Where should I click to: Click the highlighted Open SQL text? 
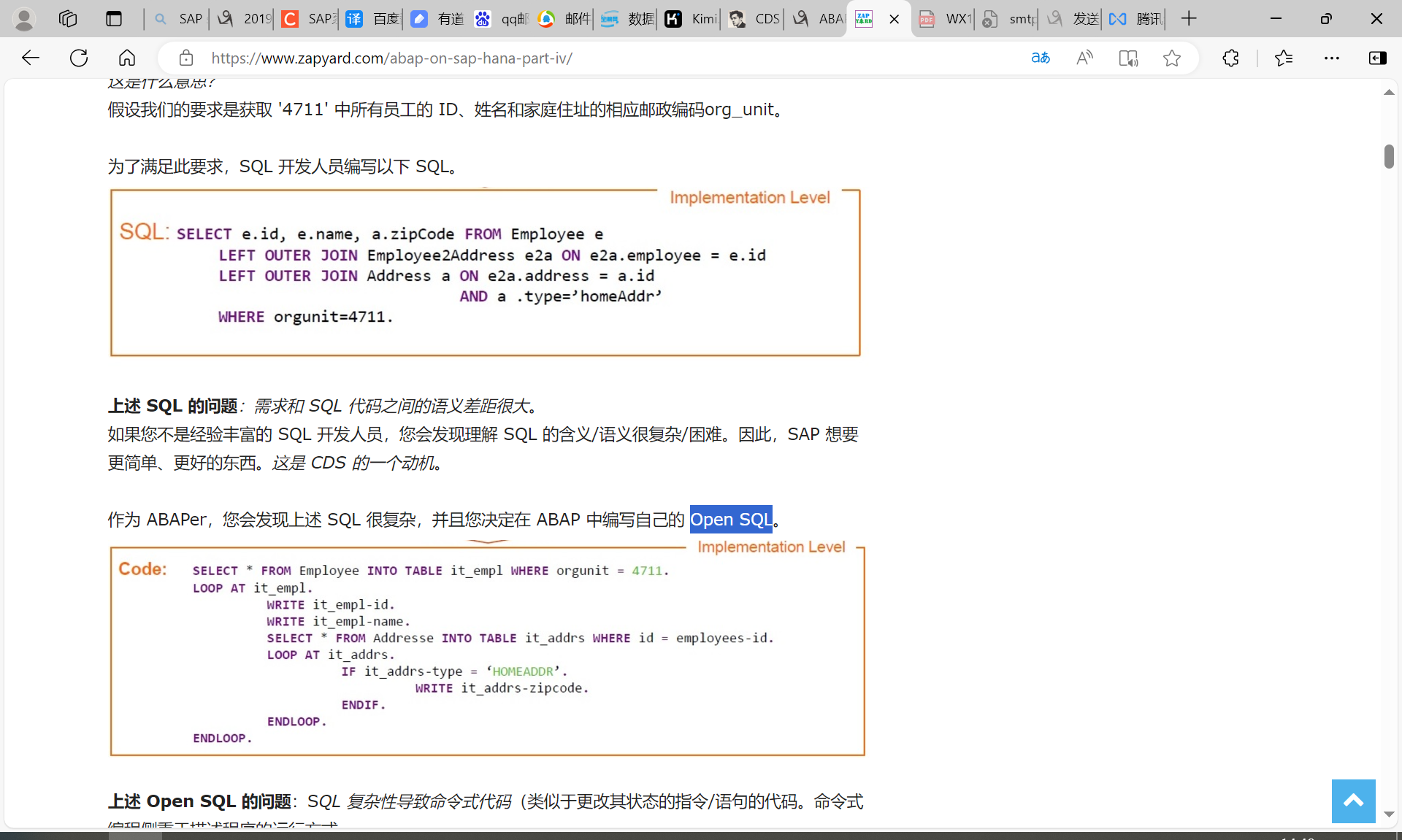pos(731,520)
